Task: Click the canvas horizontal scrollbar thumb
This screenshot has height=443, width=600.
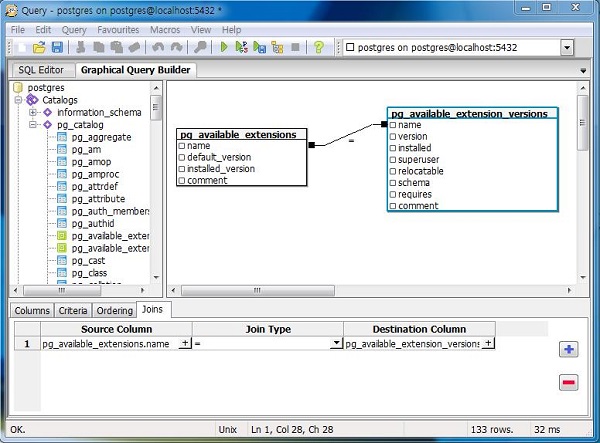Action: tap(258, 291)
